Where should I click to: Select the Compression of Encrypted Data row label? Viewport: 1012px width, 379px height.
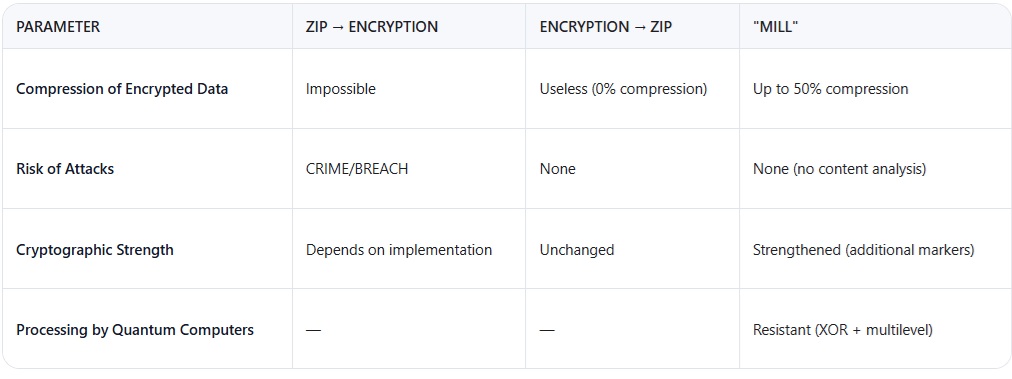[x=122, y=89]
